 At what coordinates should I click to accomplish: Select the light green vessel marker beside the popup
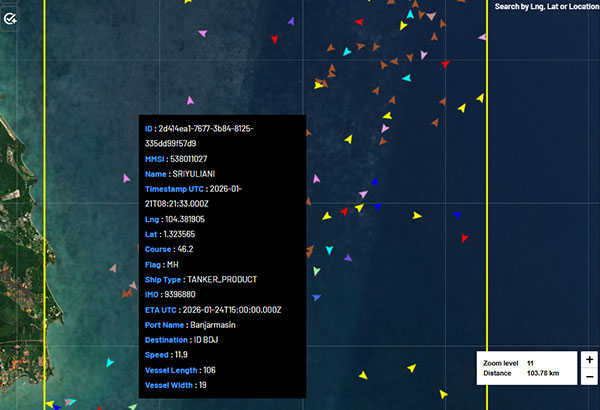(x=316, y=271)
